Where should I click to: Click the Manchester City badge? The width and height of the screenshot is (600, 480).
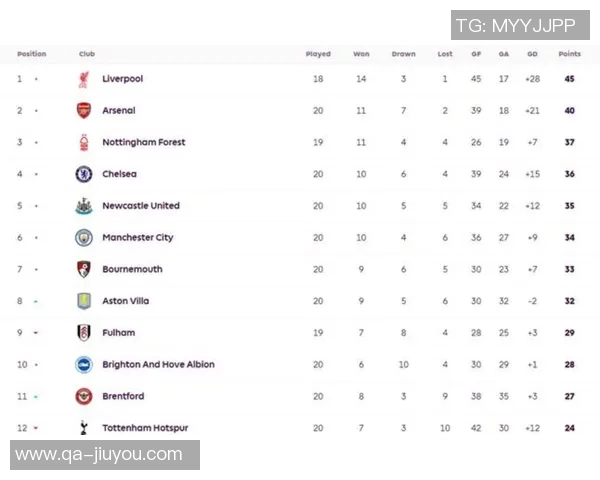point(83,238)
